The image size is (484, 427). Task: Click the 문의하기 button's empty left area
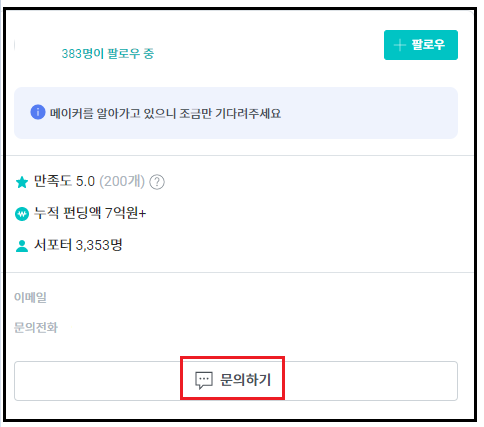pos(97,381)
